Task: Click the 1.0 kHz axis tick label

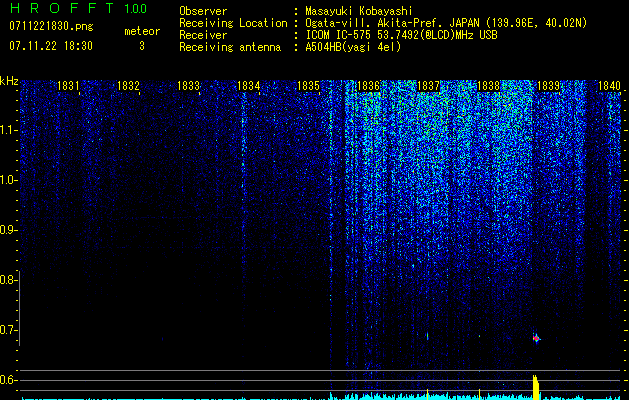Action: 8,180
